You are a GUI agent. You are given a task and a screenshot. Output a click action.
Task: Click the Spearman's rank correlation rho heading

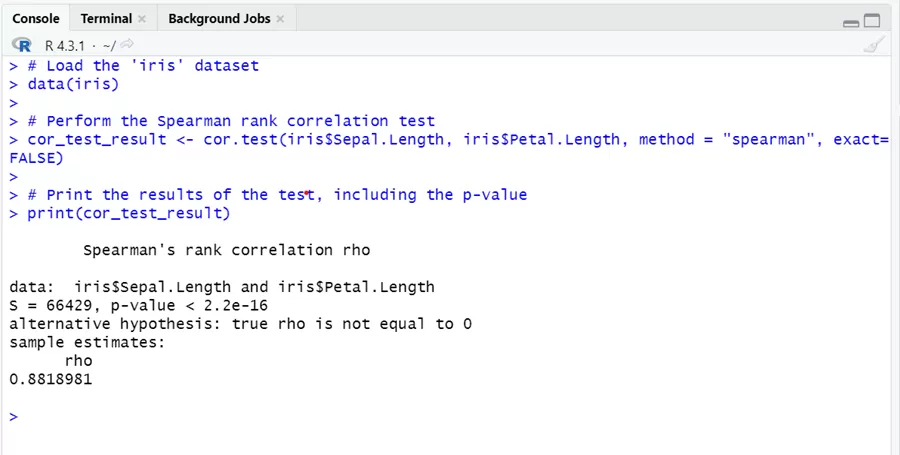coord(226,250)
